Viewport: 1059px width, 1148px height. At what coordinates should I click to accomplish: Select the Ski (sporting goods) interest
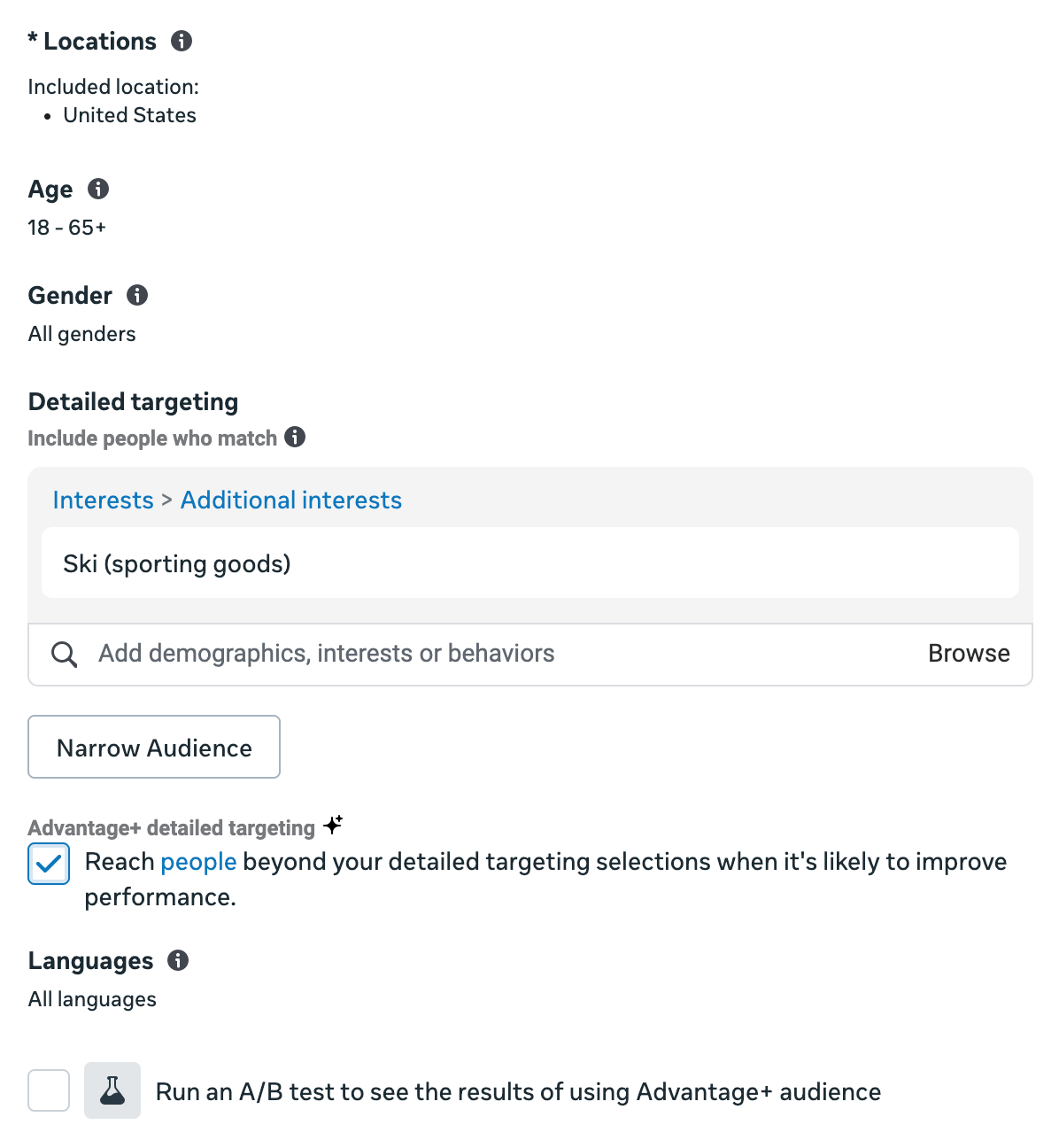click(x=176, y=563)
